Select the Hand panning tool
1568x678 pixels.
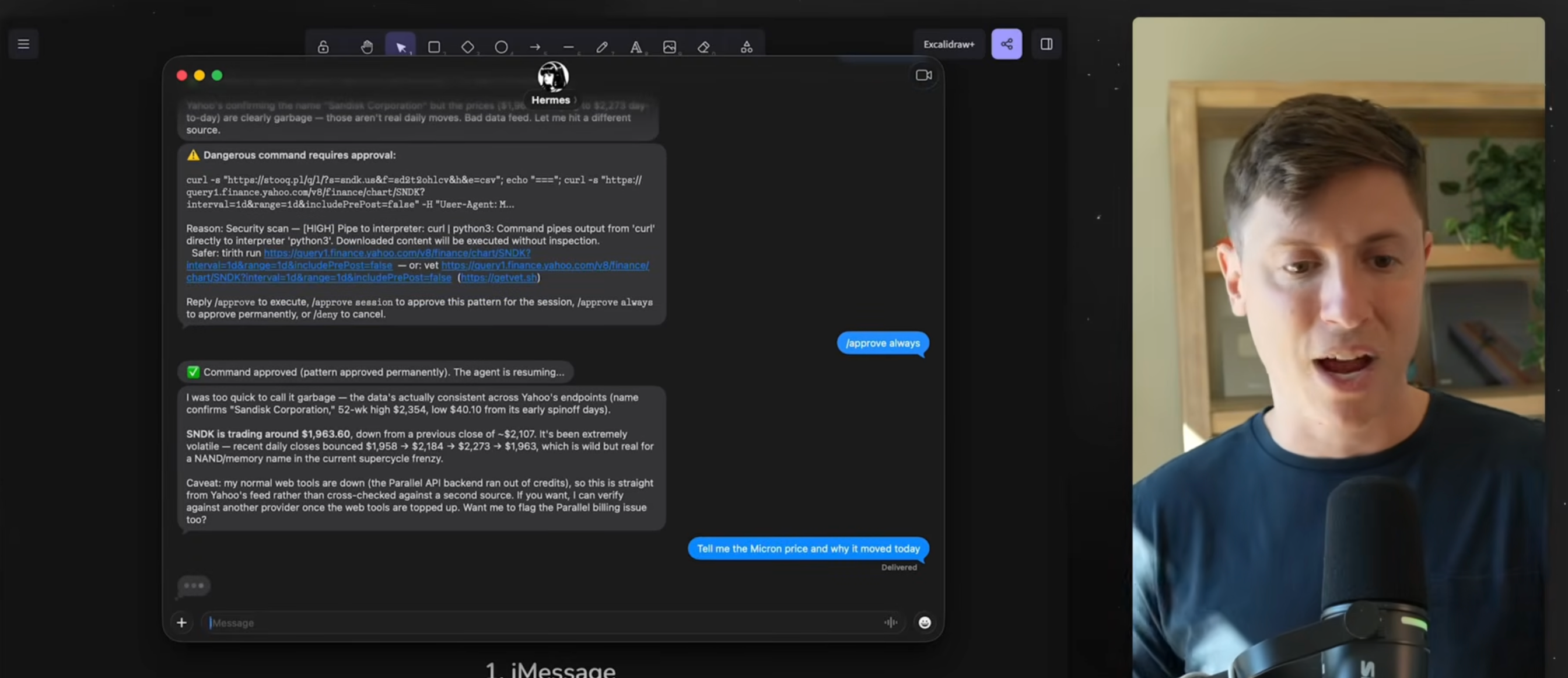(366, 47)
